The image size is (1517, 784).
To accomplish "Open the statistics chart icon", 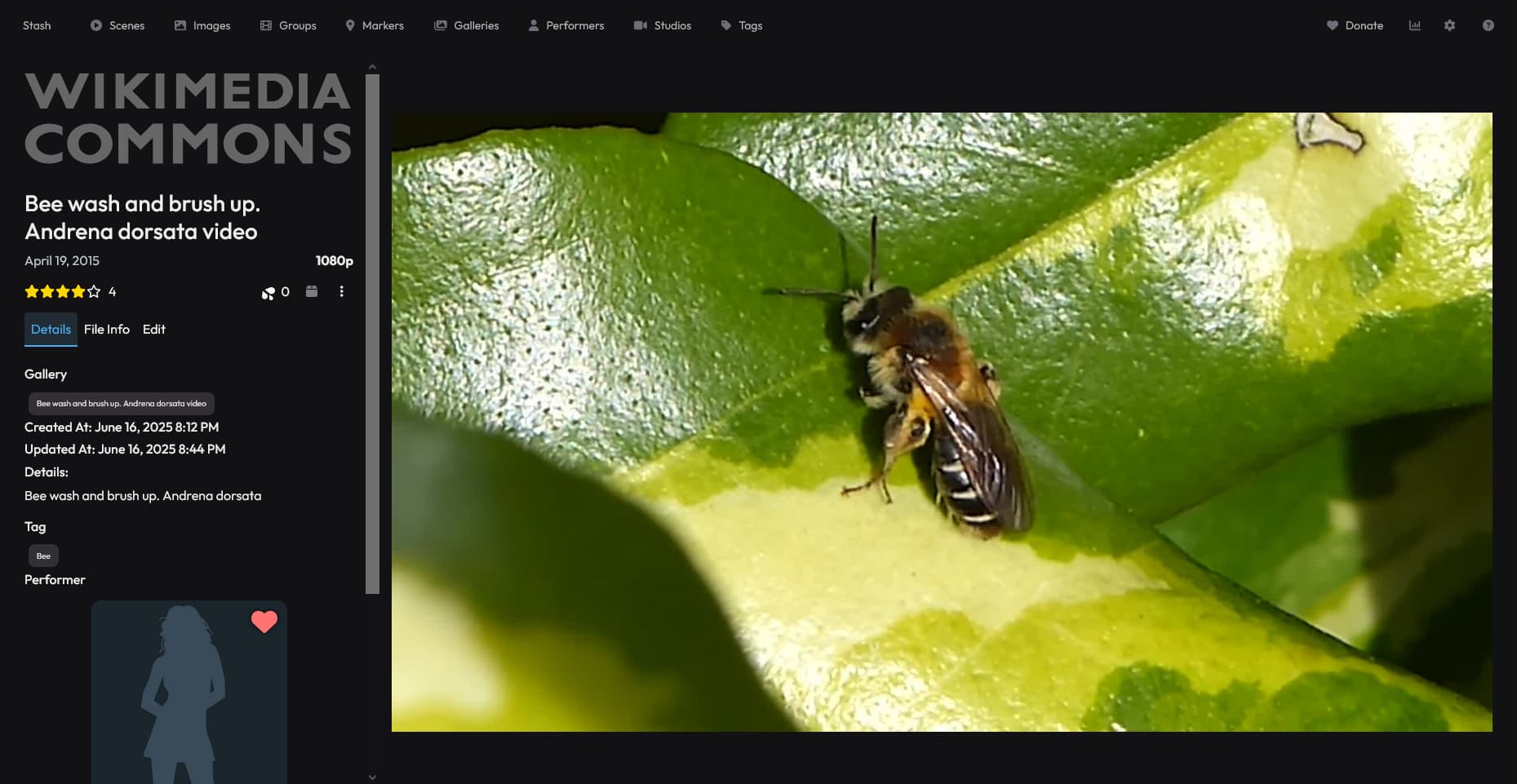I will (1415, 25).
